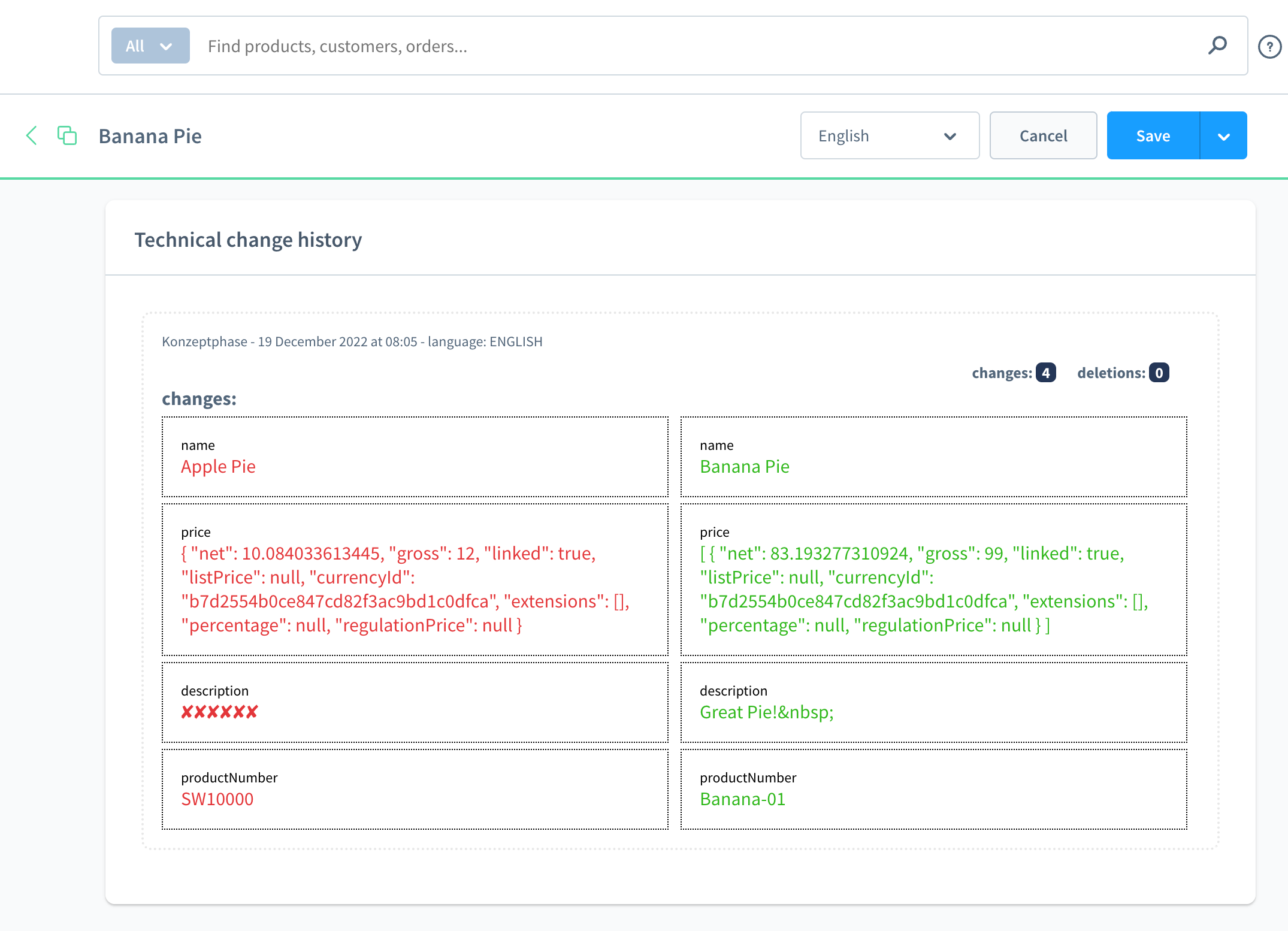Click the Save button dropdown arrow

tap(1224, 135)
